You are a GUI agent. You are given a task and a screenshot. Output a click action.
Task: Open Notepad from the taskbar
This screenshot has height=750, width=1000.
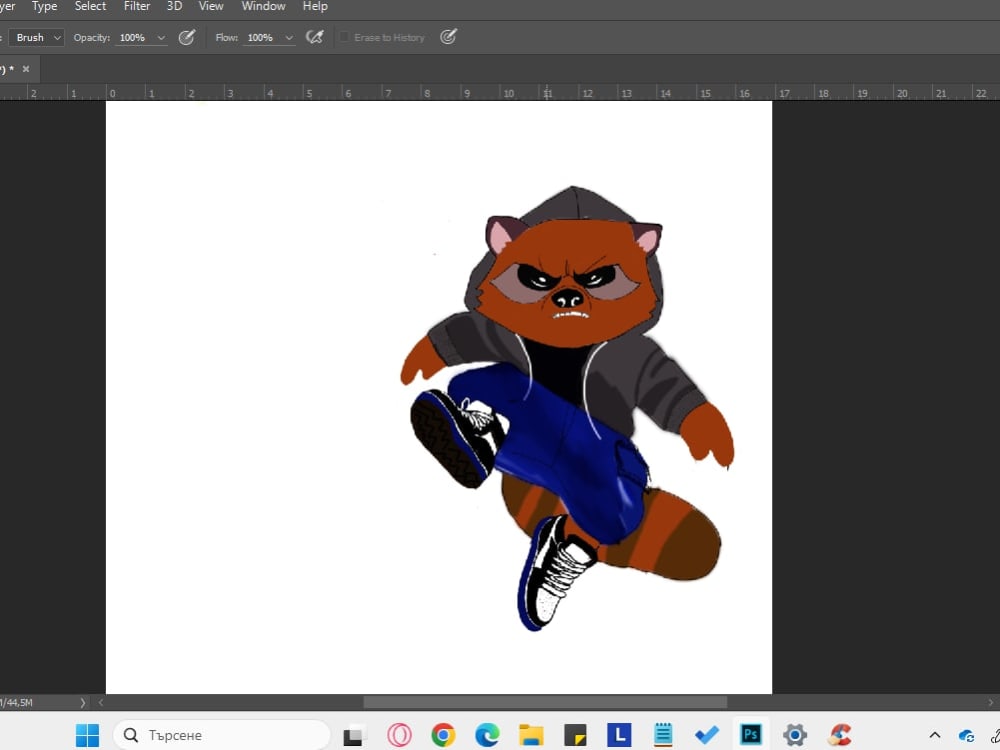click(x=663, y=735)
